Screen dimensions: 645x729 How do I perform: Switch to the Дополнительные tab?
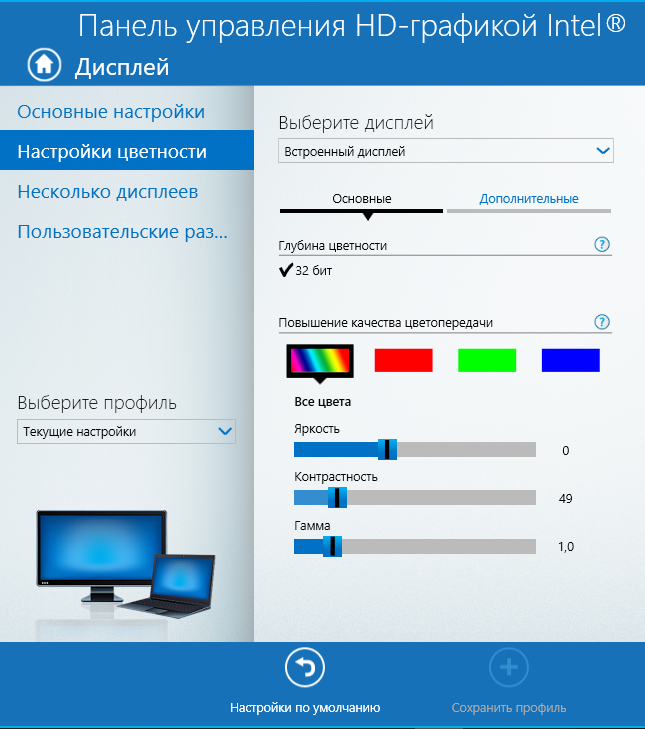[x=528, y=199]
